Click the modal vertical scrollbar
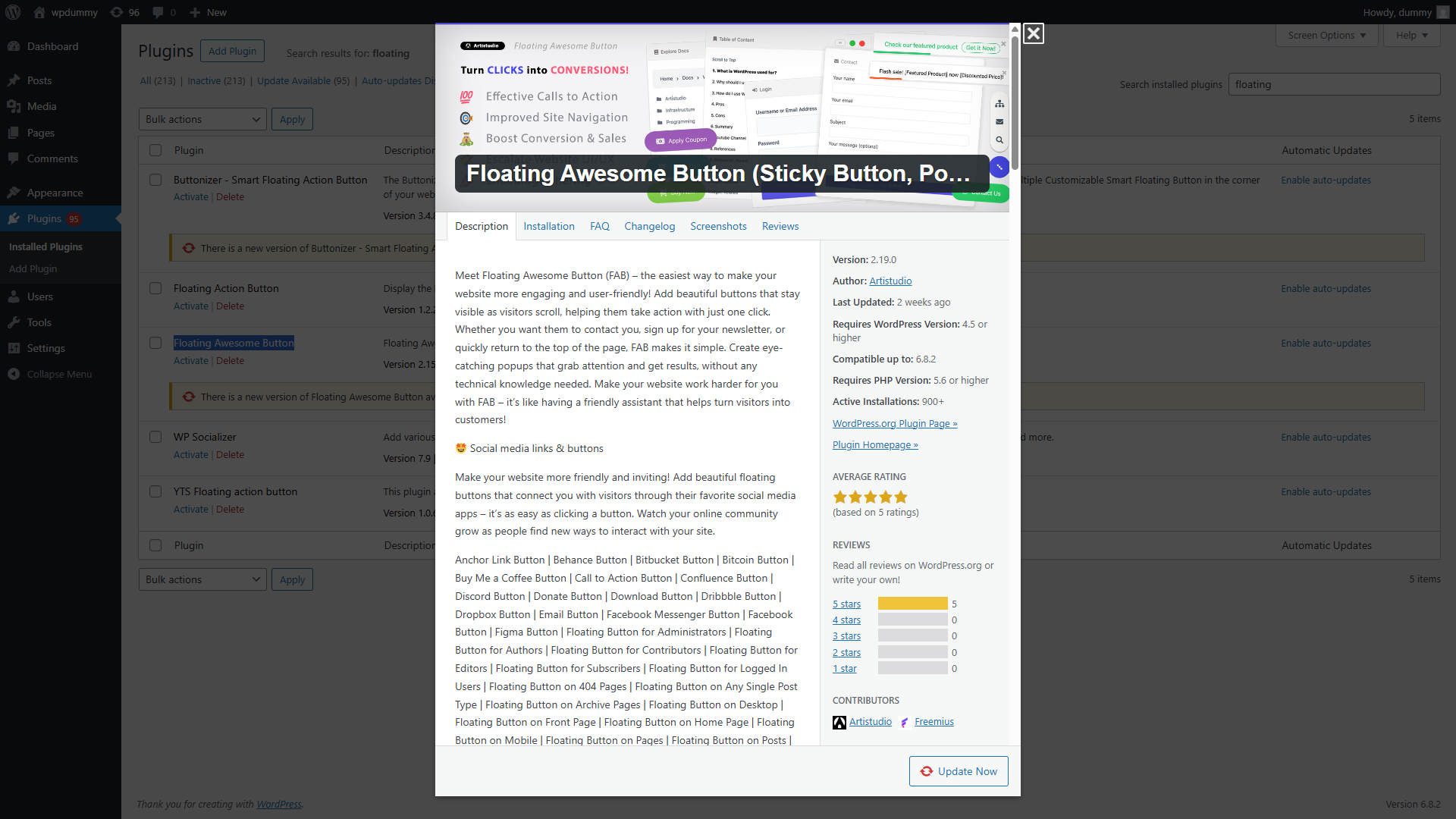Viewport: 1456px width, 819px height. click(1015, 102)
